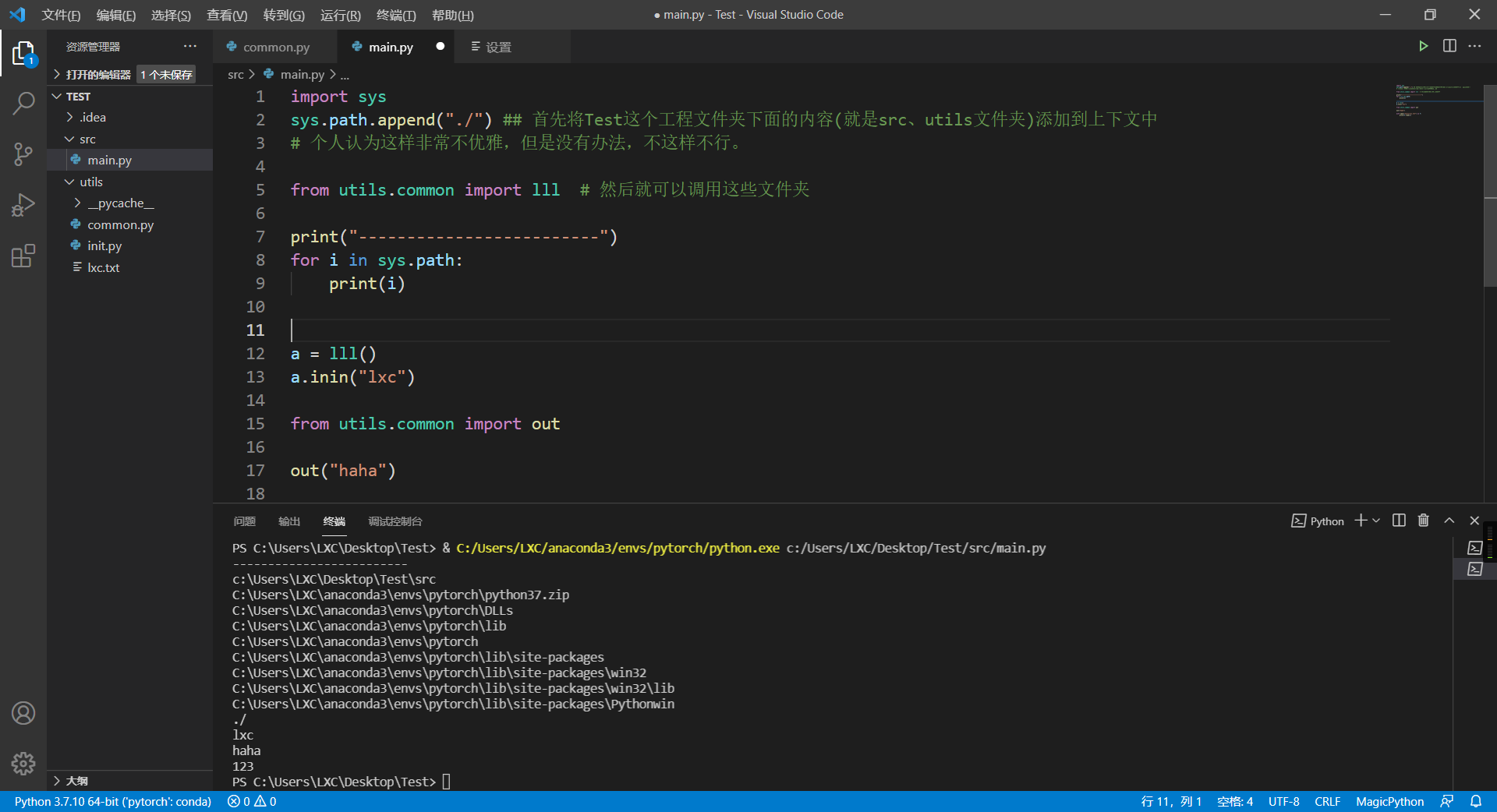Collapse the src folder
Viewport: 1497px width, 812px height.
click(x=129, y=139)
